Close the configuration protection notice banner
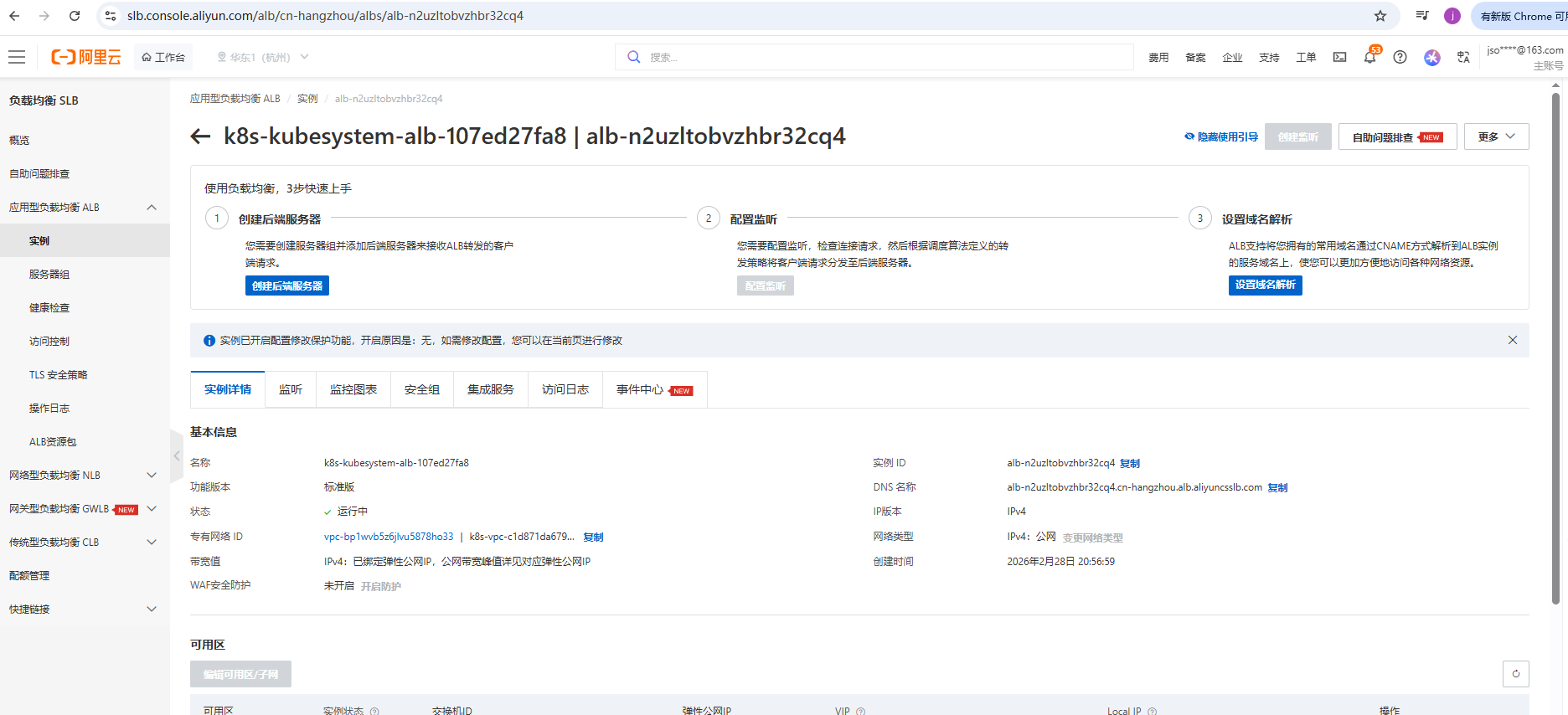Image resolution: width=1568 pixels, height=715 pixels. tap(1512, 340)
